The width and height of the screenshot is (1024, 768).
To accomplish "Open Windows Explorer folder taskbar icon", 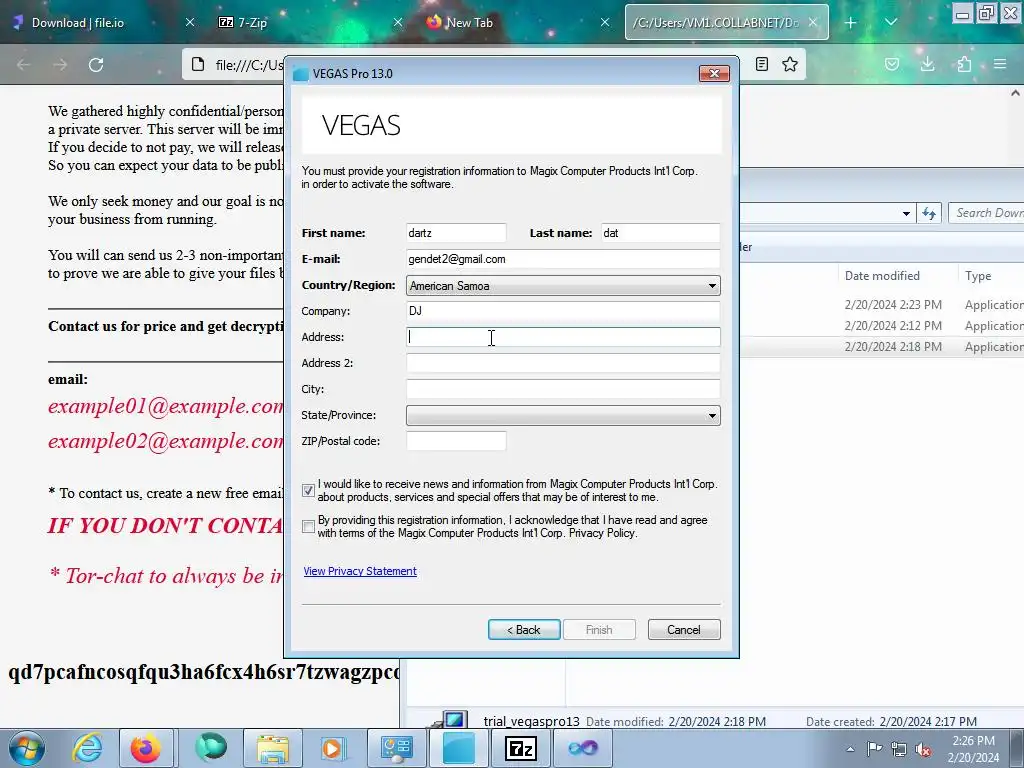I will pos(272,748).
